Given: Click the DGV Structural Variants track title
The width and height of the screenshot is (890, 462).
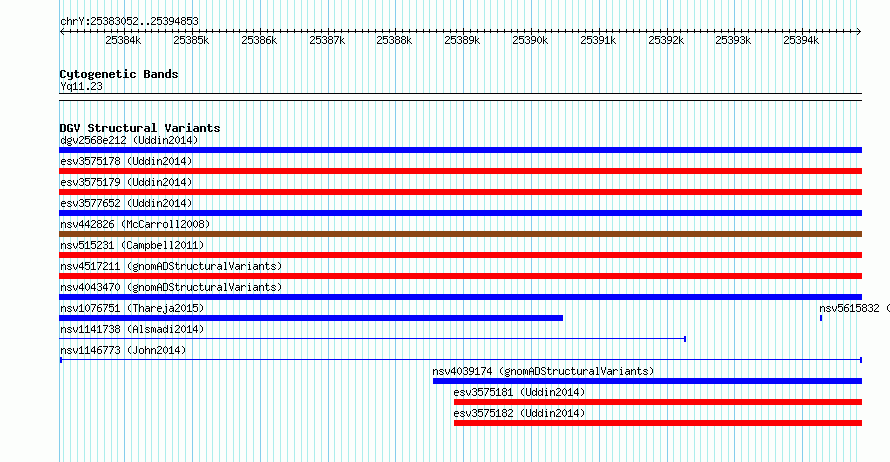Looking at the screenshot, I should click(140, 128).
